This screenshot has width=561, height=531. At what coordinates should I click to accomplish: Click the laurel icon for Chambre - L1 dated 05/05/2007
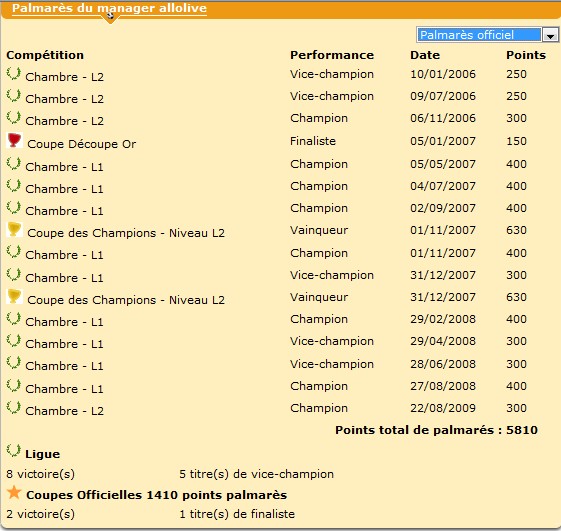pos(14,163)
